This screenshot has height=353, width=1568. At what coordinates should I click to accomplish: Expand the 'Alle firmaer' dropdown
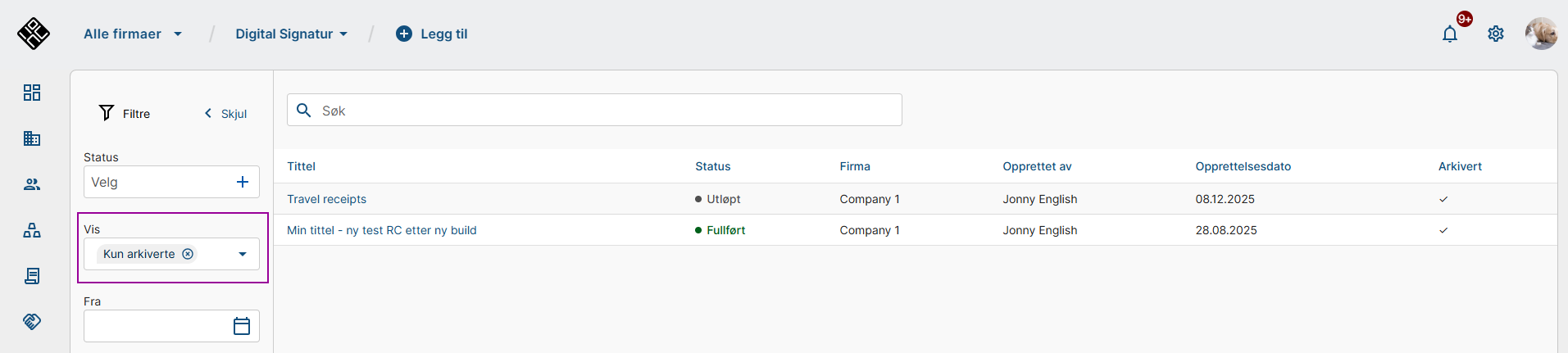(133, 34)
